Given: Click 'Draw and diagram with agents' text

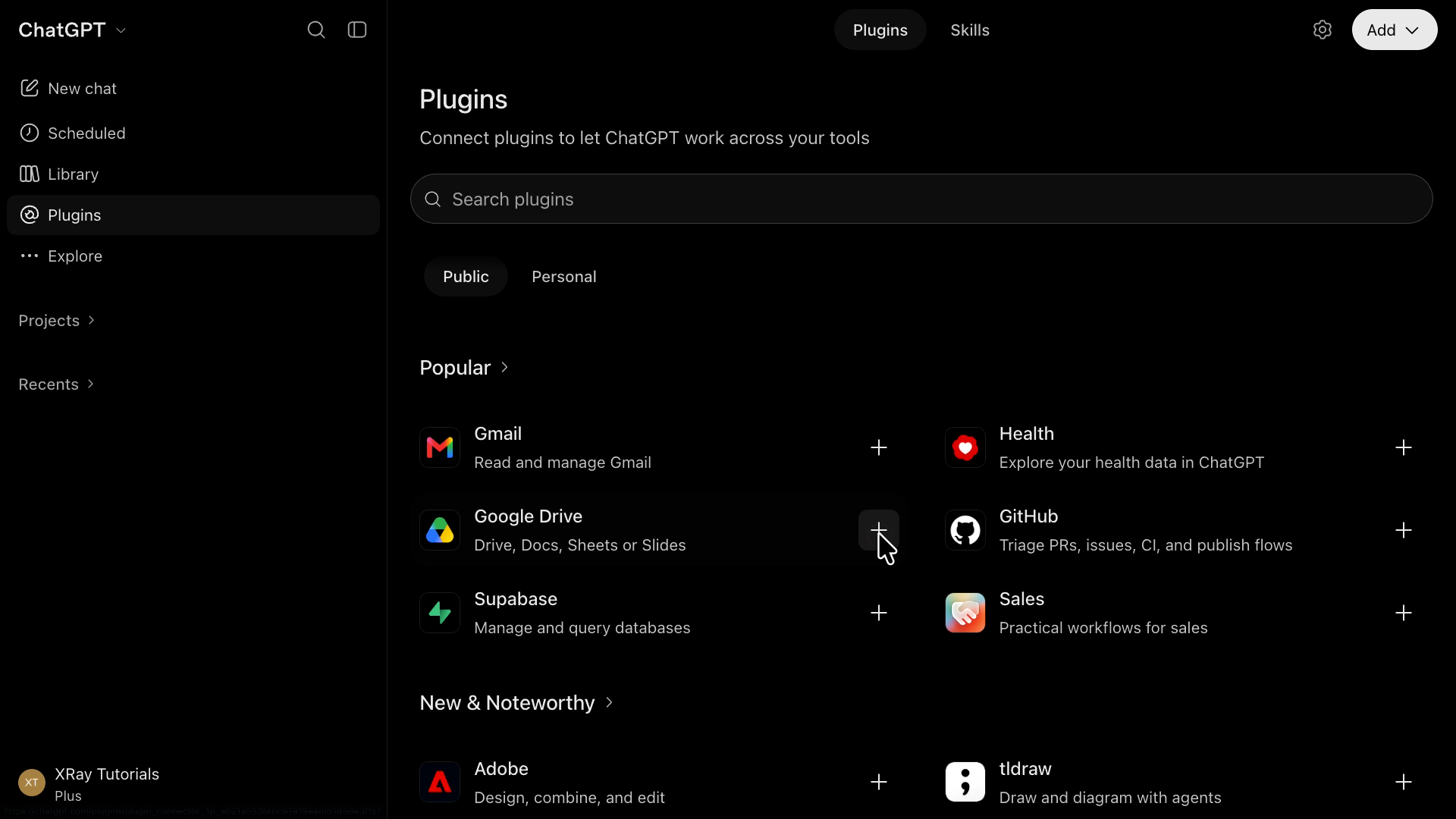Looking at the screenshot, I should tap(1110, 798).
